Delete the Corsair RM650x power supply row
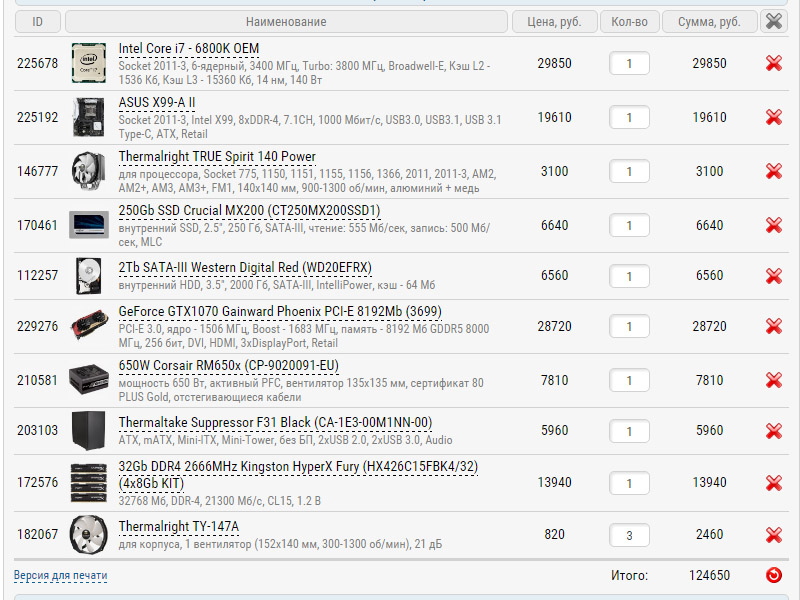This screenshot has width=800, height=600. point(773,380)
